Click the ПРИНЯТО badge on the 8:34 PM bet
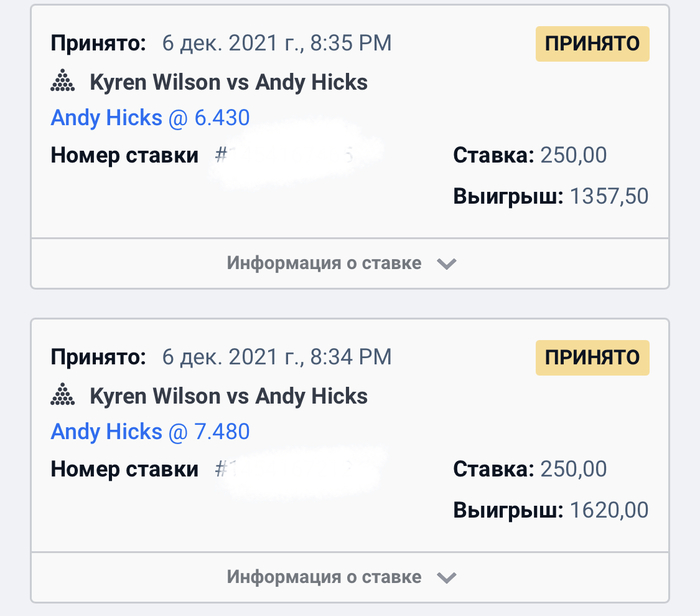The height and width of the screenshot is (616, 700). click(x=592, y=357)
